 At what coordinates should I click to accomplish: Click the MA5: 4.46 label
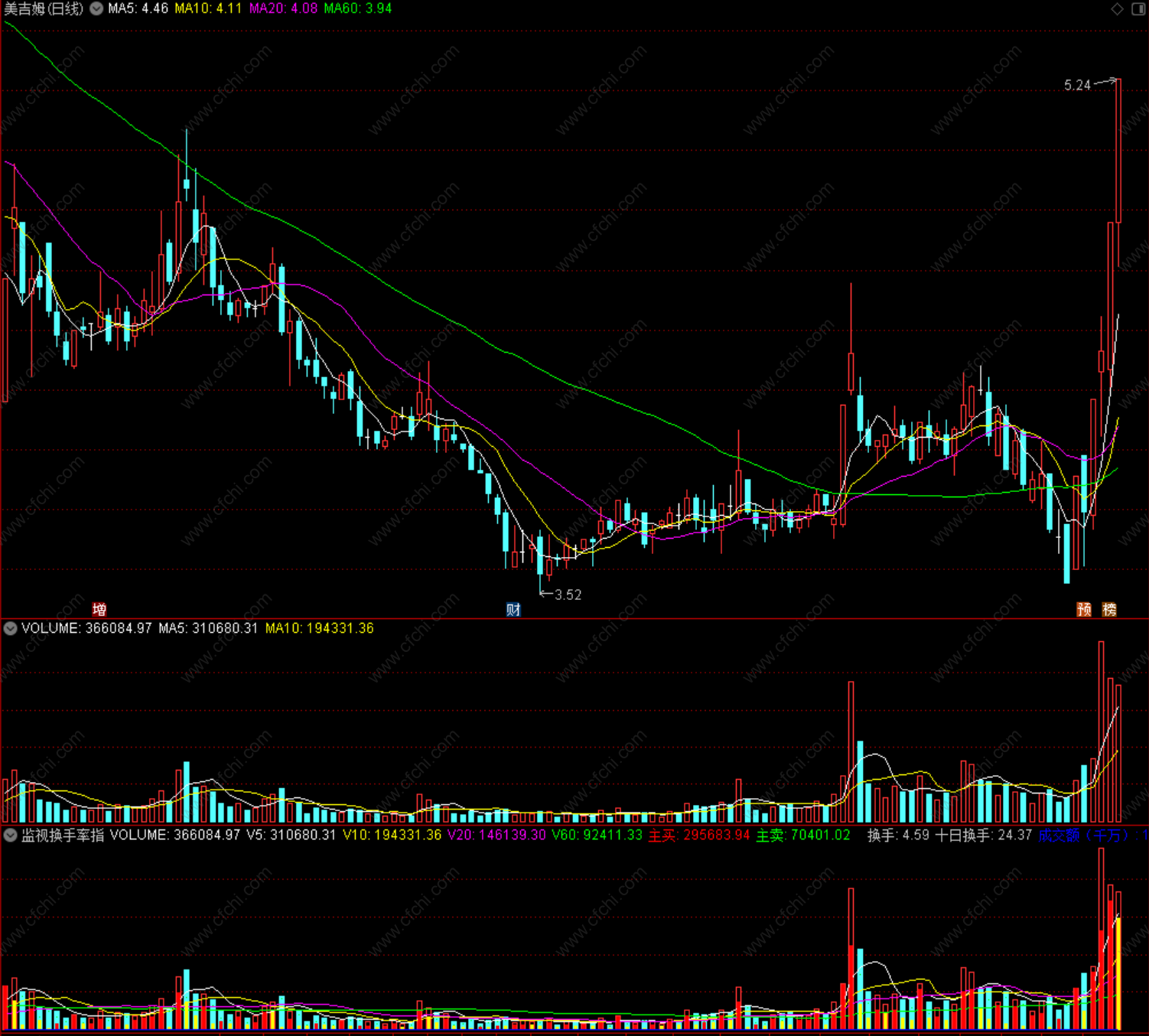[138, 8]
